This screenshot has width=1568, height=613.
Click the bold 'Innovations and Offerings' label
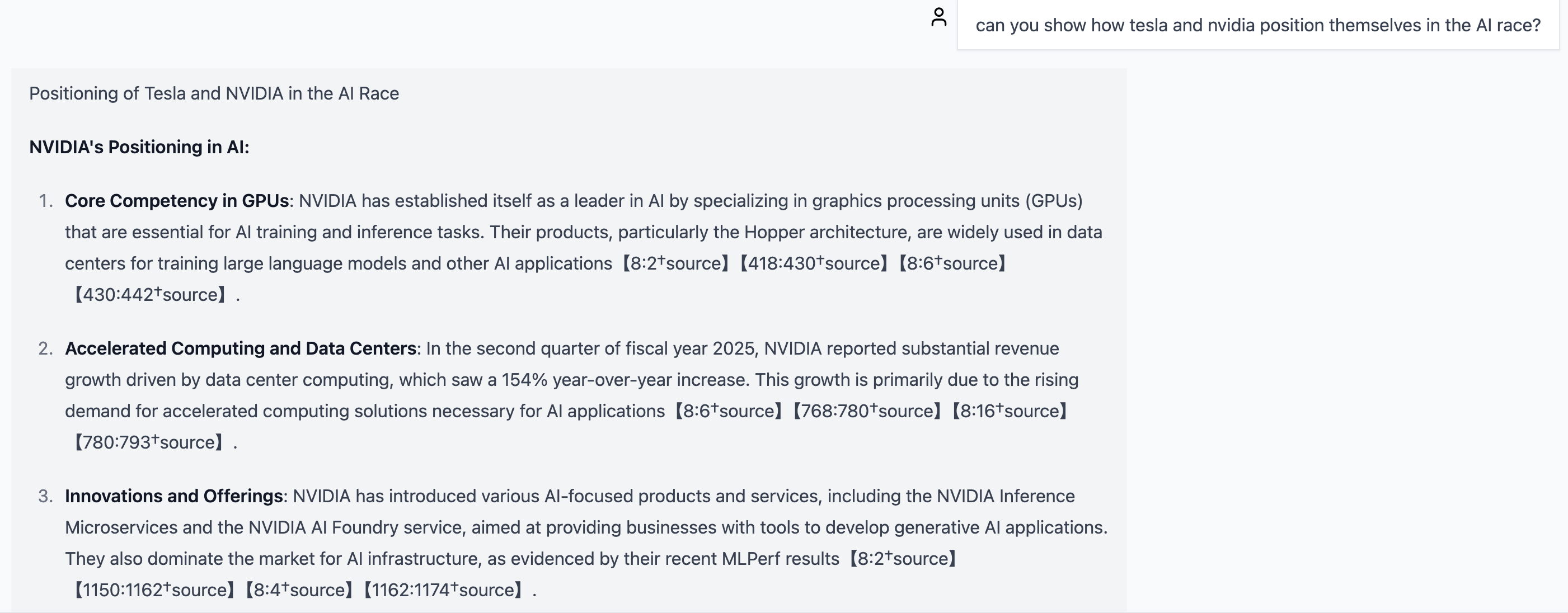pyautogui.click(x=173, y=496)
